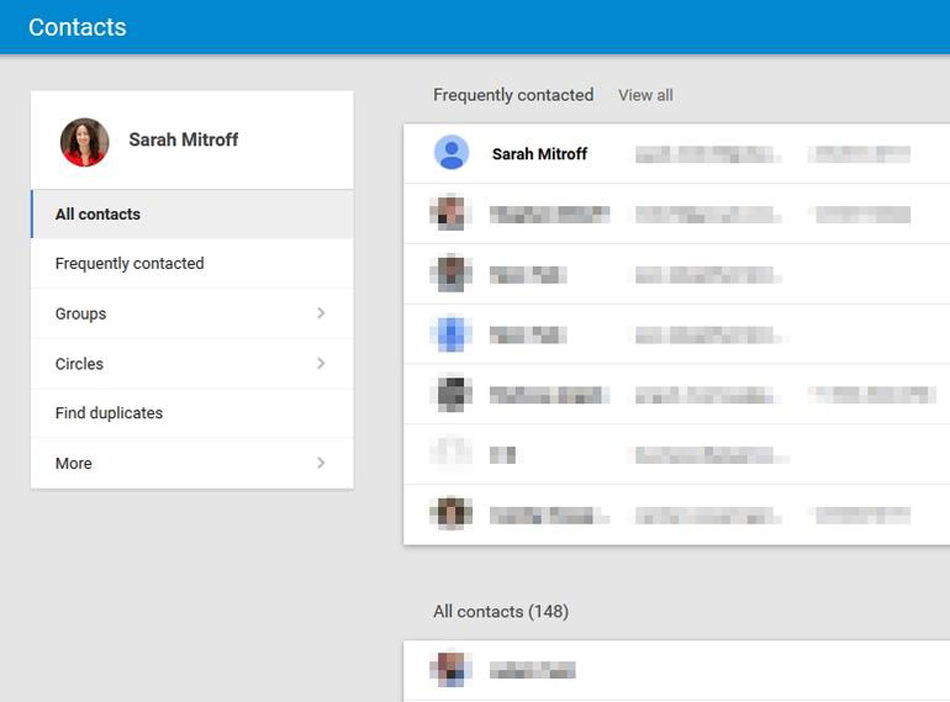Image resolution: width=950 pixels, height=702 pixels.
Task: Click Sarah Mitroff's profile photo in sidebar
Action: tap(84, 142)
